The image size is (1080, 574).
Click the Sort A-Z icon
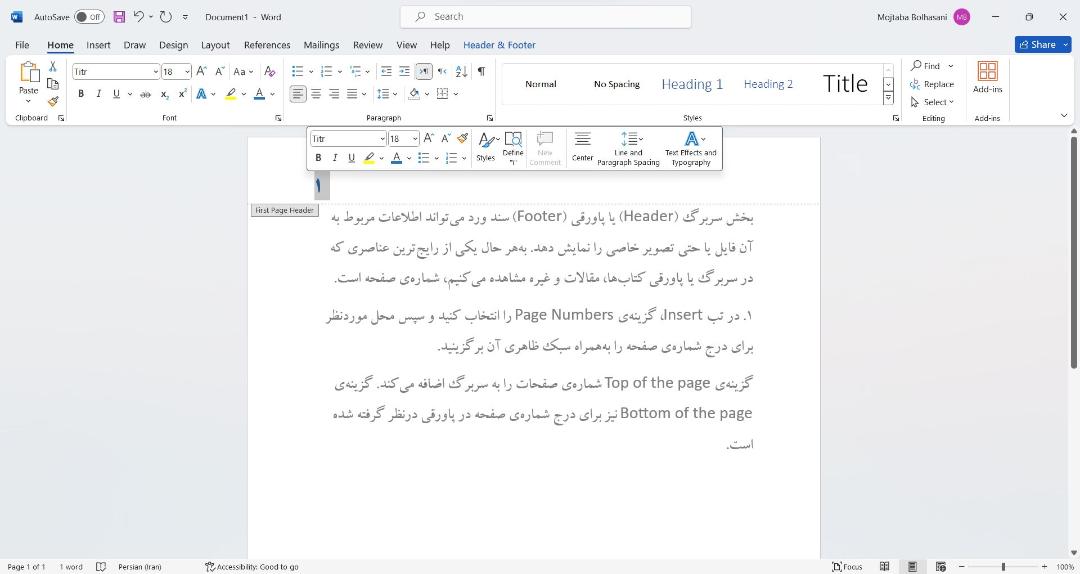coord(461,71)
